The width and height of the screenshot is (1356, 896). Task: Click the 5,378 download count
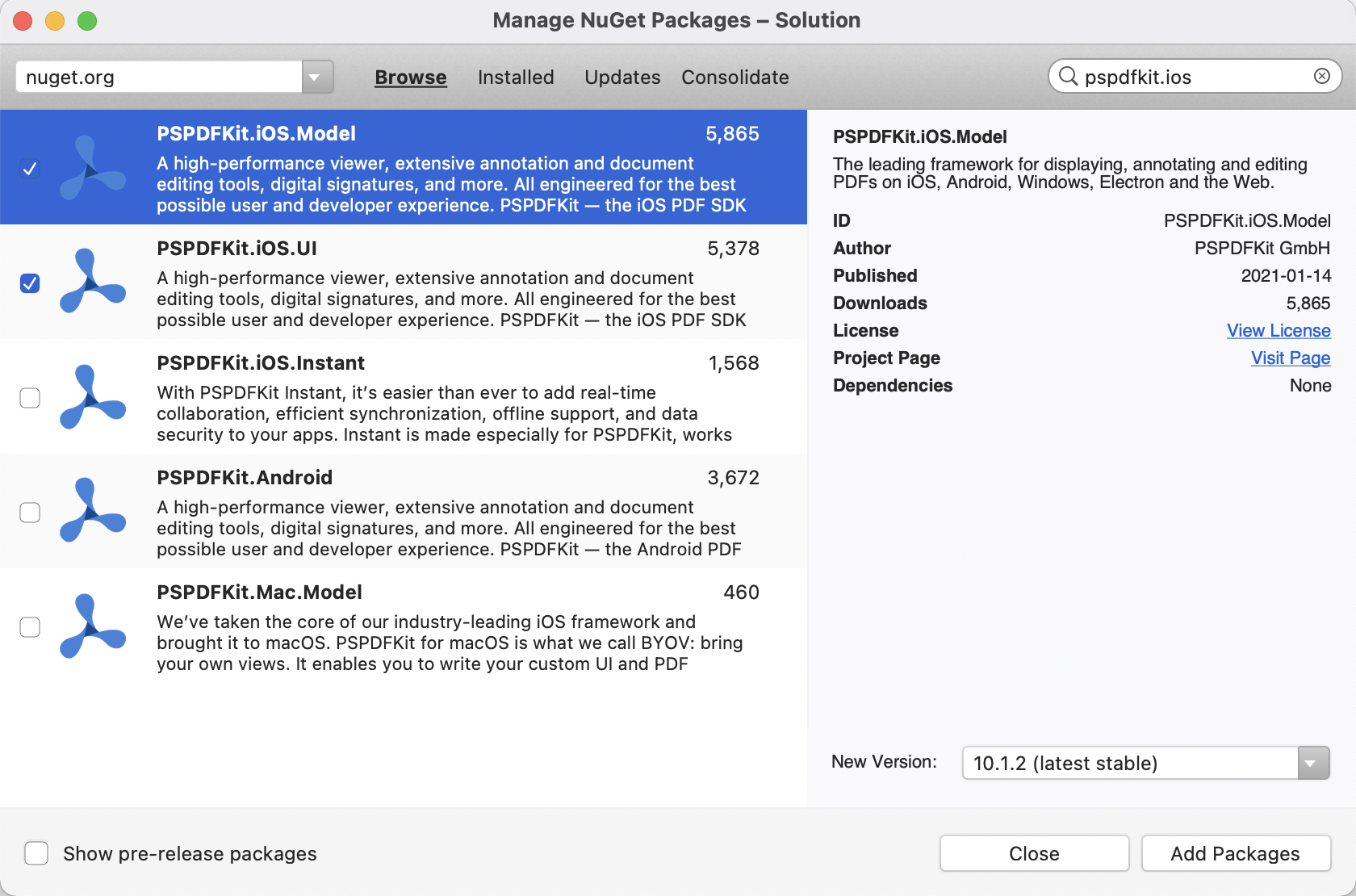pyautogui.click(x=733, y=249)
